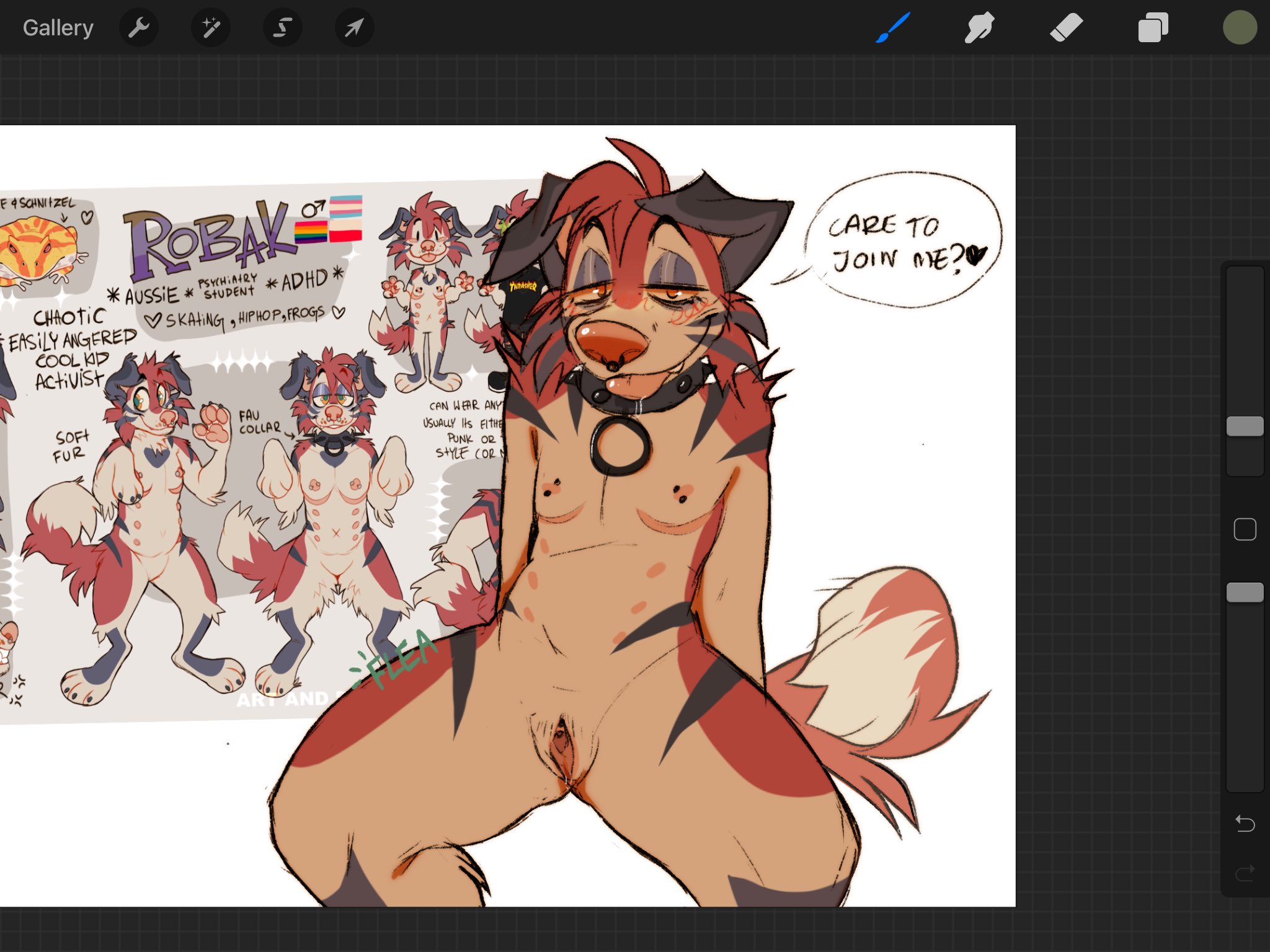This screenshot has width=1270, height=952.
Task: Open the Actions wrench menu
Action: pos(139,28)
